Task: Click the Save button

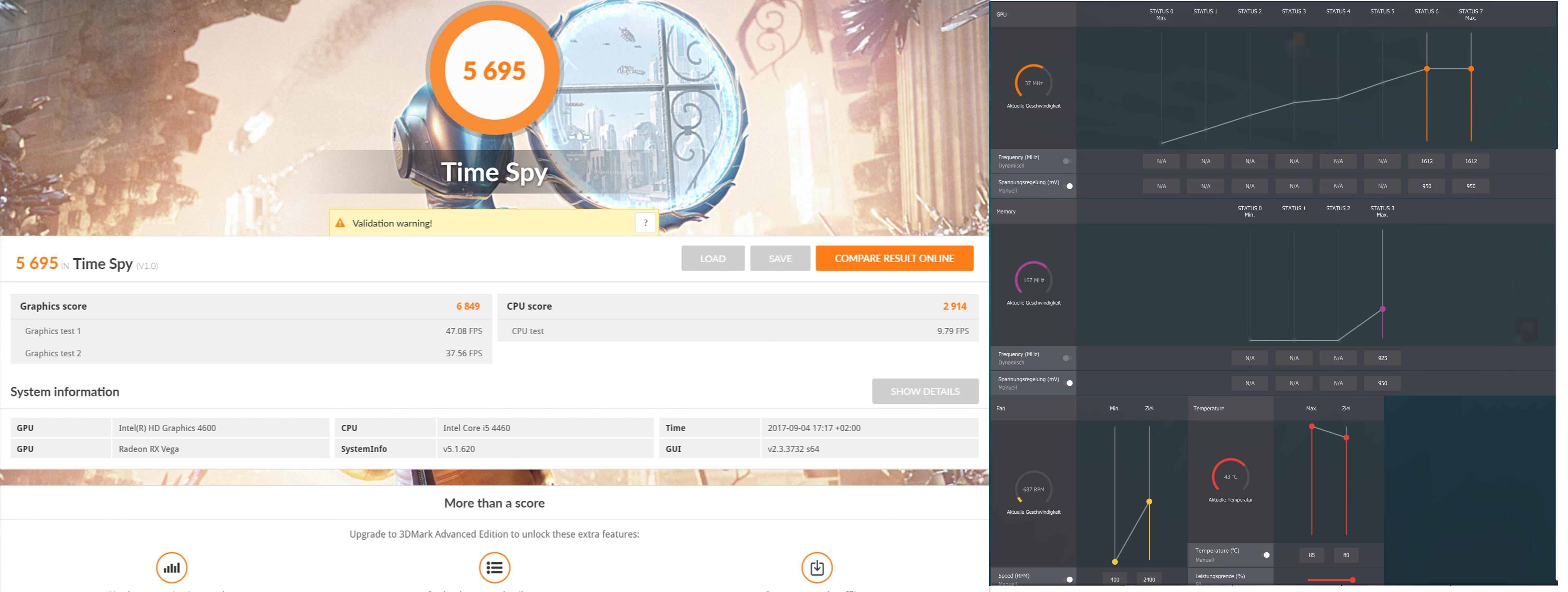Action: [780, 259]
